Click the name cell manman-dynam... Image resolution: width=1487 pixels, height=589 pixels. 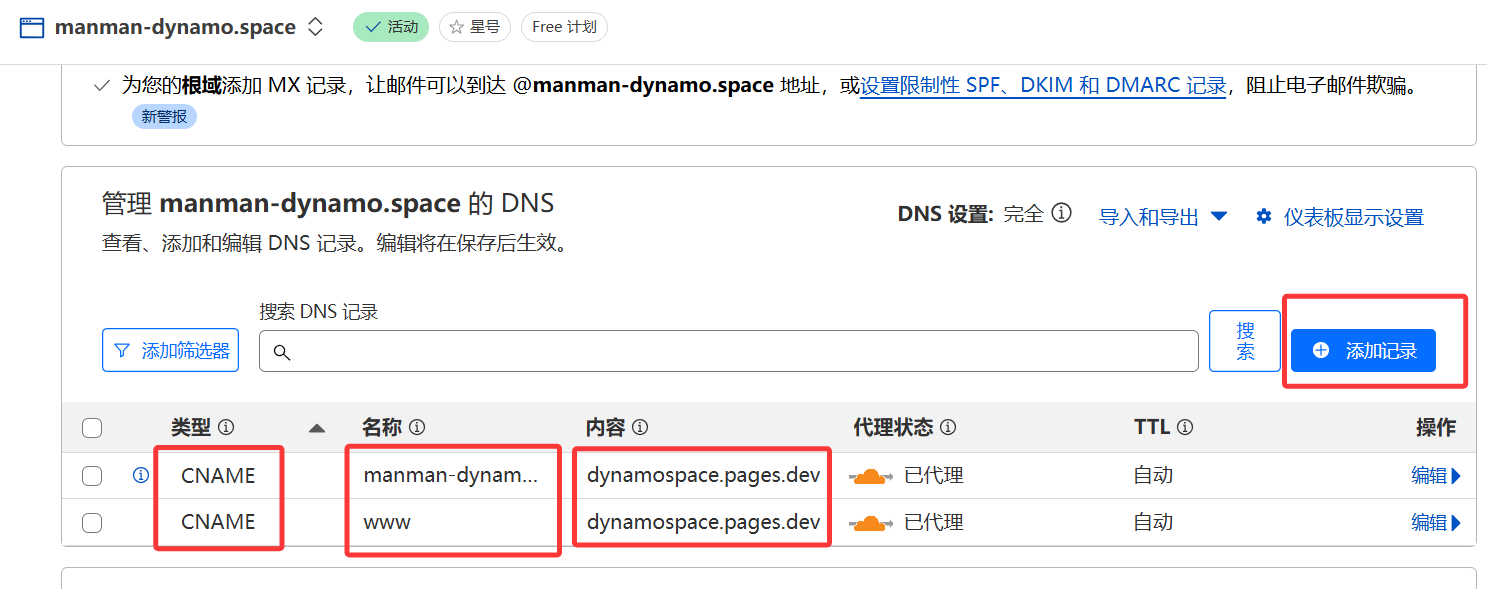coord(451,476)
